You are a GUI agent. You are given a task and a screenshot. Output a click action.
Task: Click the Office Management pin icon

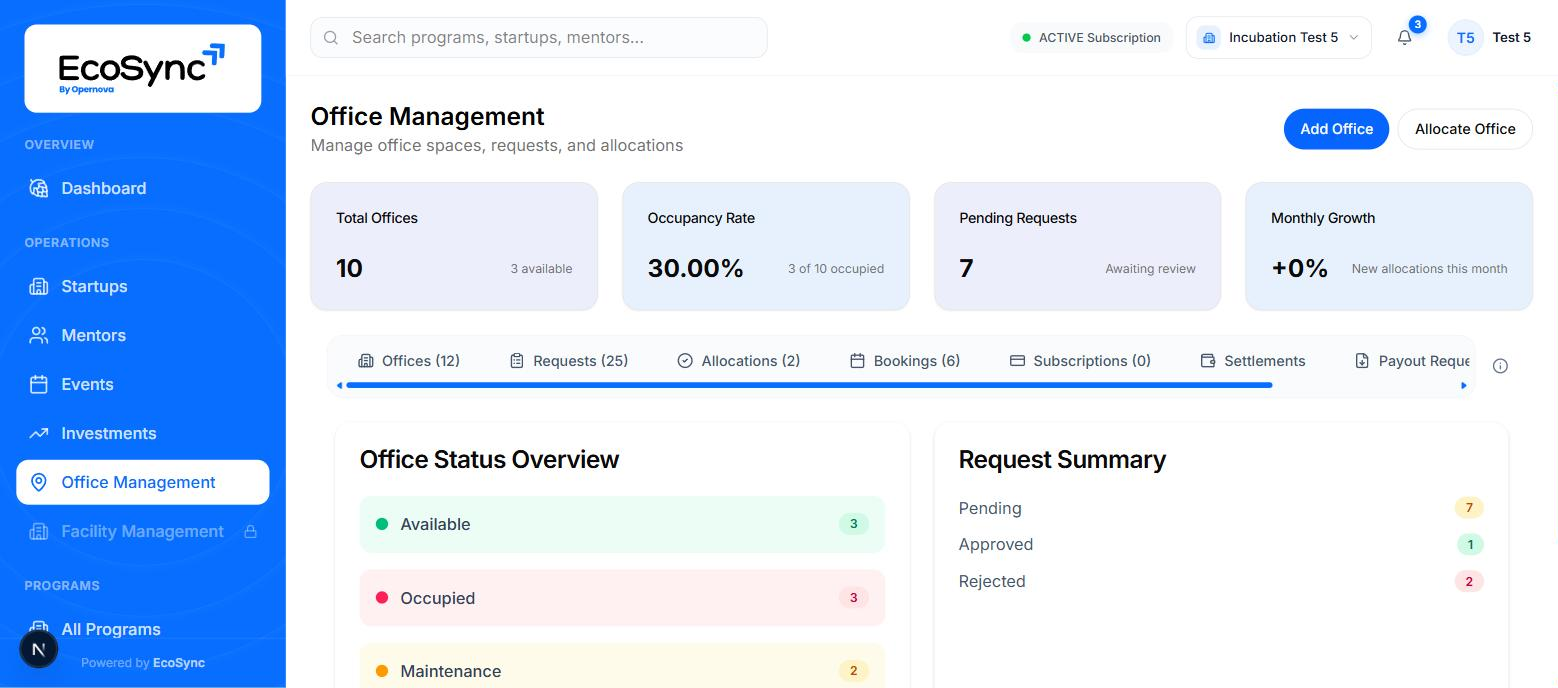click(39, 482)
